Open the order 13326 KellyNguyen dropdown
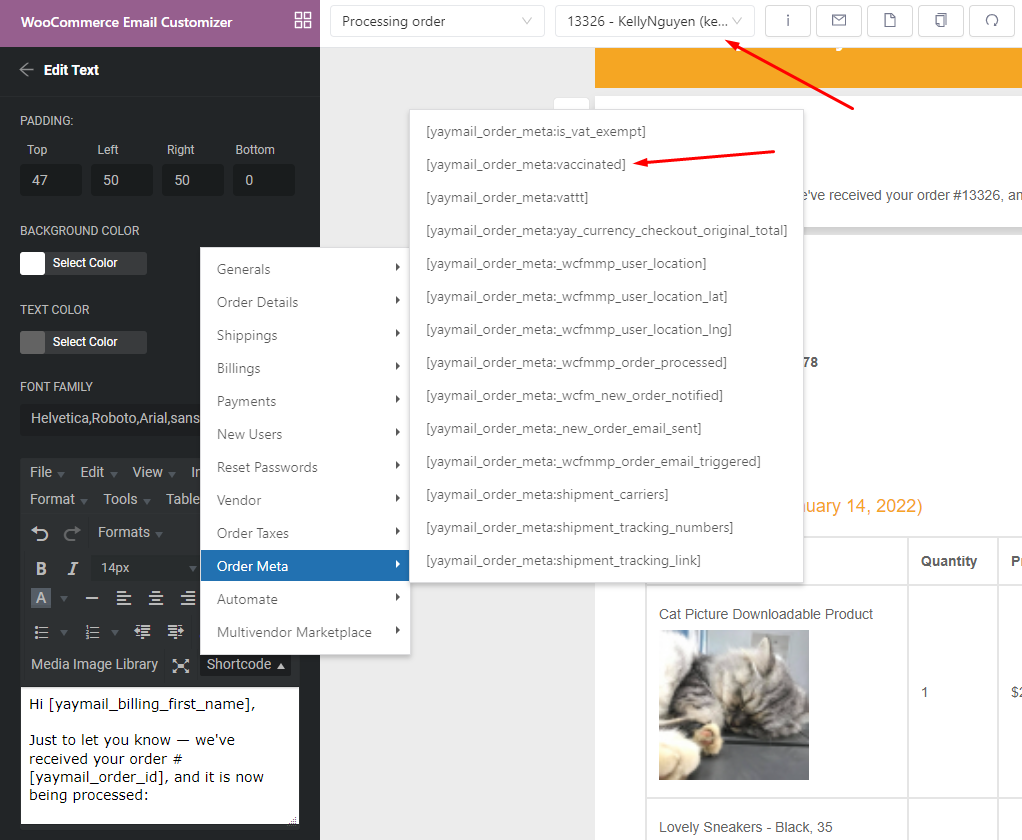The image size is (1022, 840). 654,21
